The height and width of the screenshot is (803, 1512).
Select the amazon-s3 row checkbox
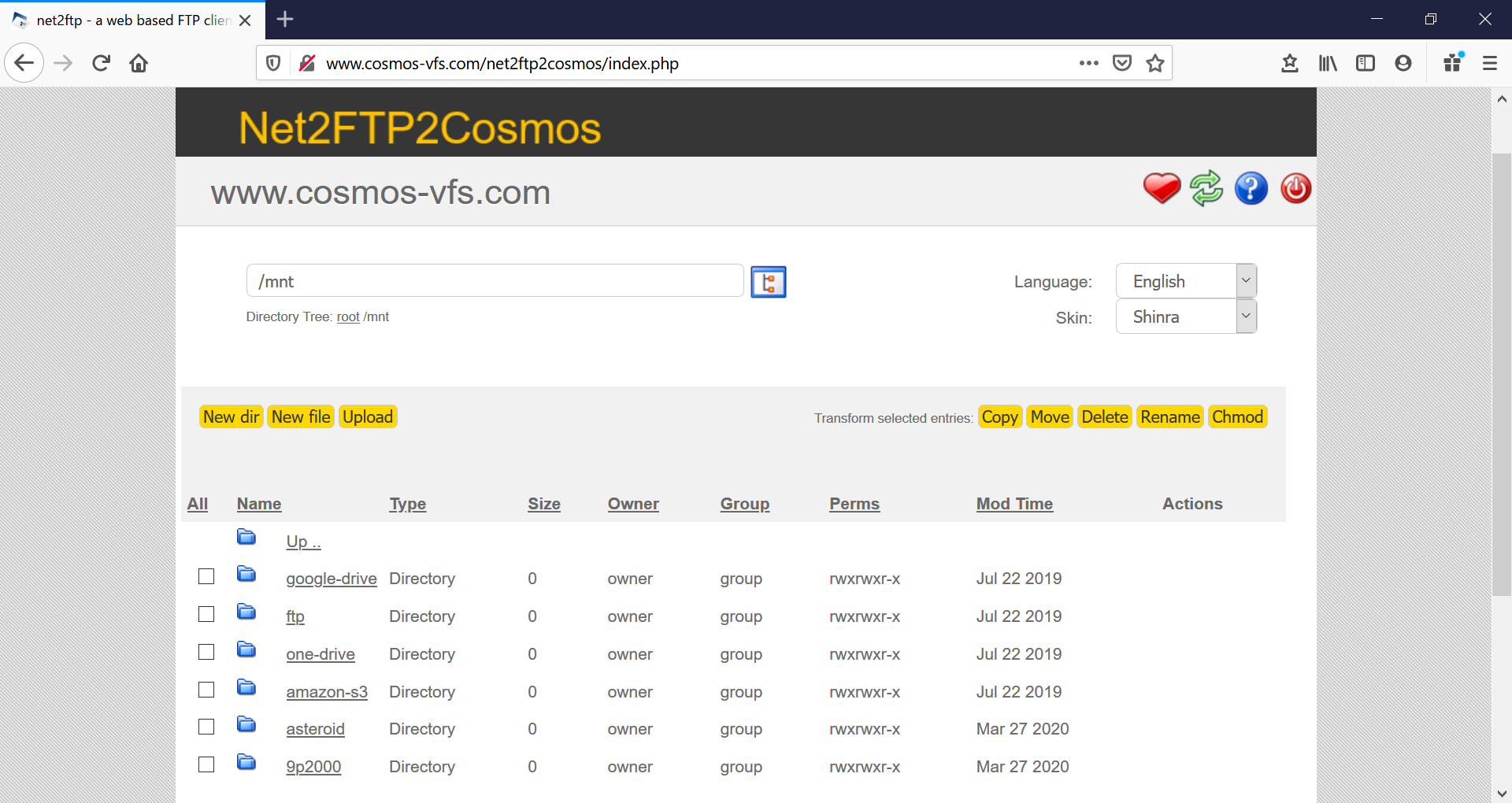206,690
